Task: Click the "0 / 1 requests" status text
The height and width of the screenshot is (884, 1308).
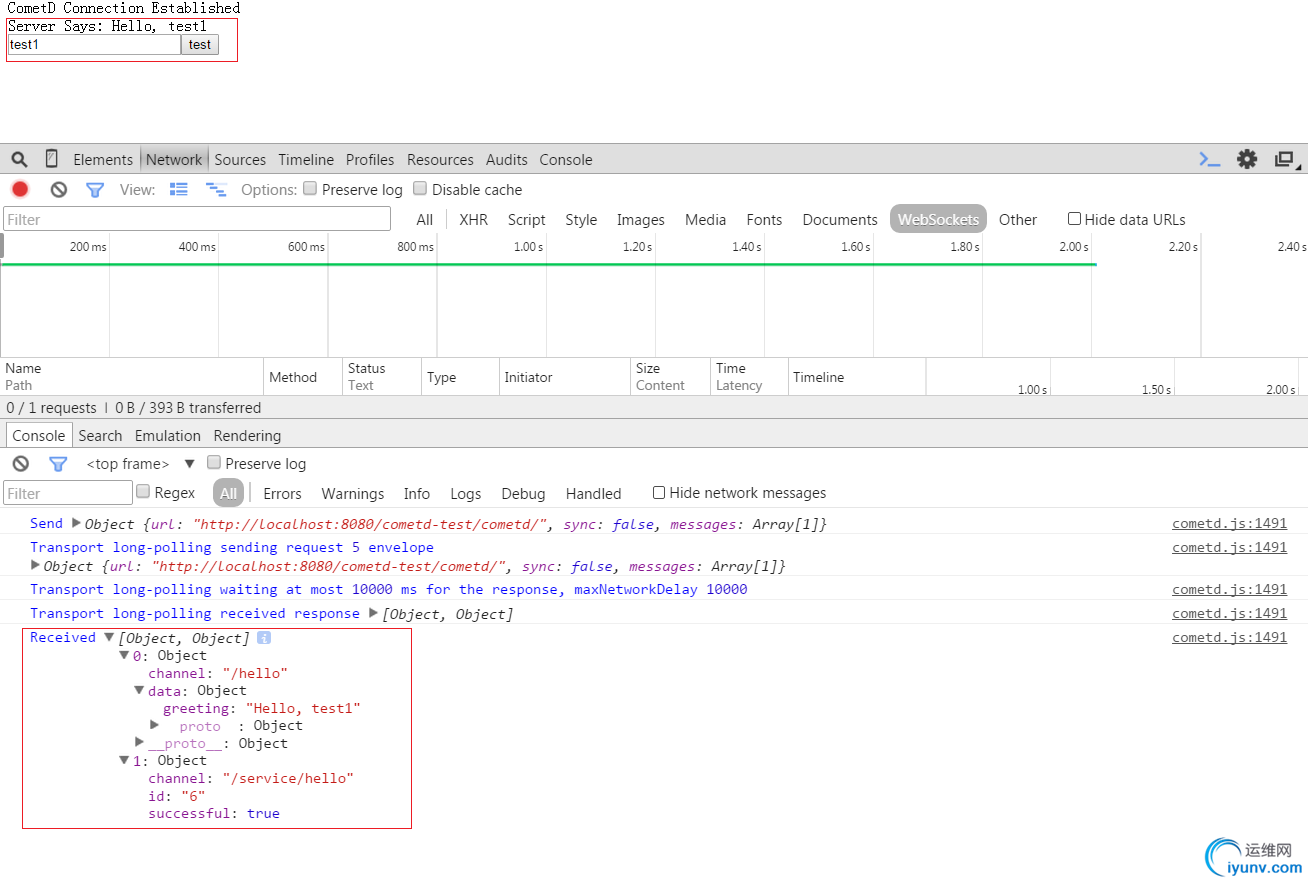Action: [51, 407]
